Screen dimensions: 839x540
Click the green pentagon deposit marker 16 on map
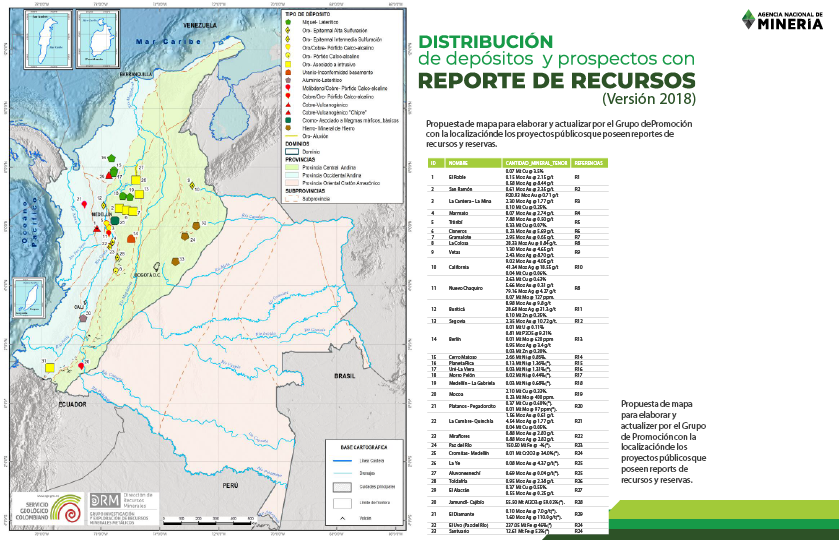111,158
